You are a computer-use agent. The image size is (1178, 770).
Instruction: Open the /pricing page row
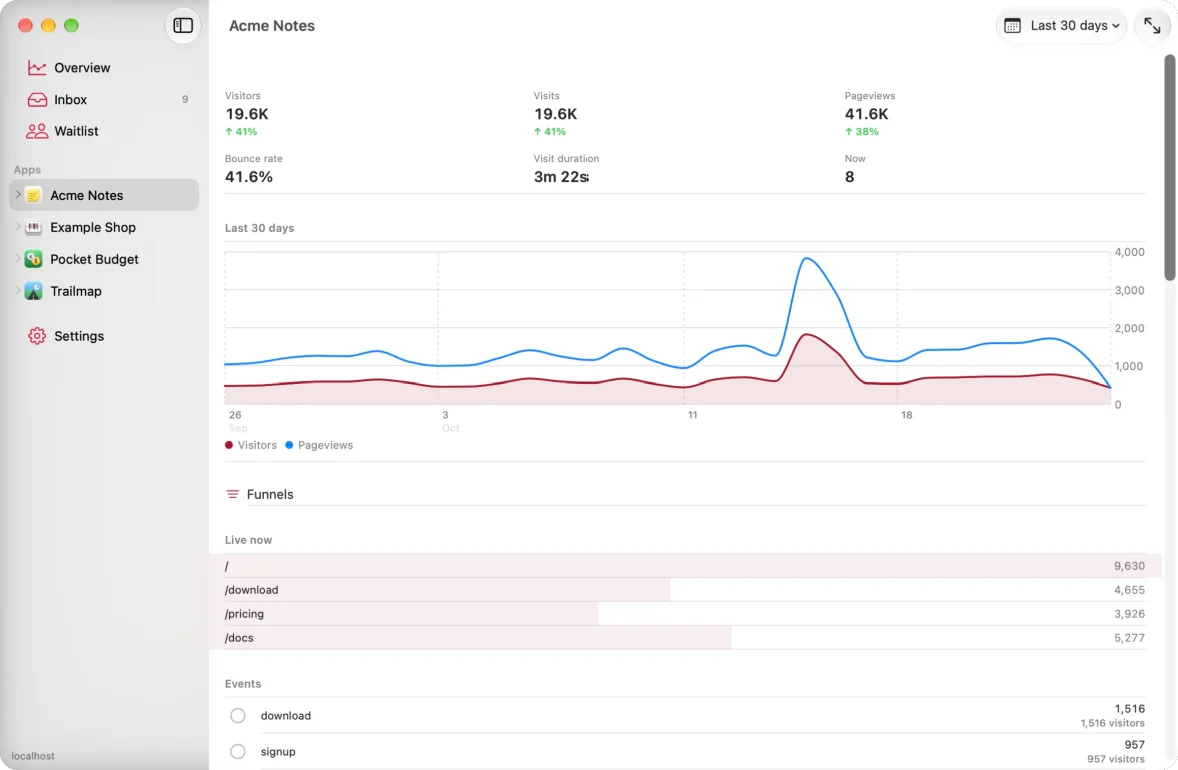[x=684, y=614]
